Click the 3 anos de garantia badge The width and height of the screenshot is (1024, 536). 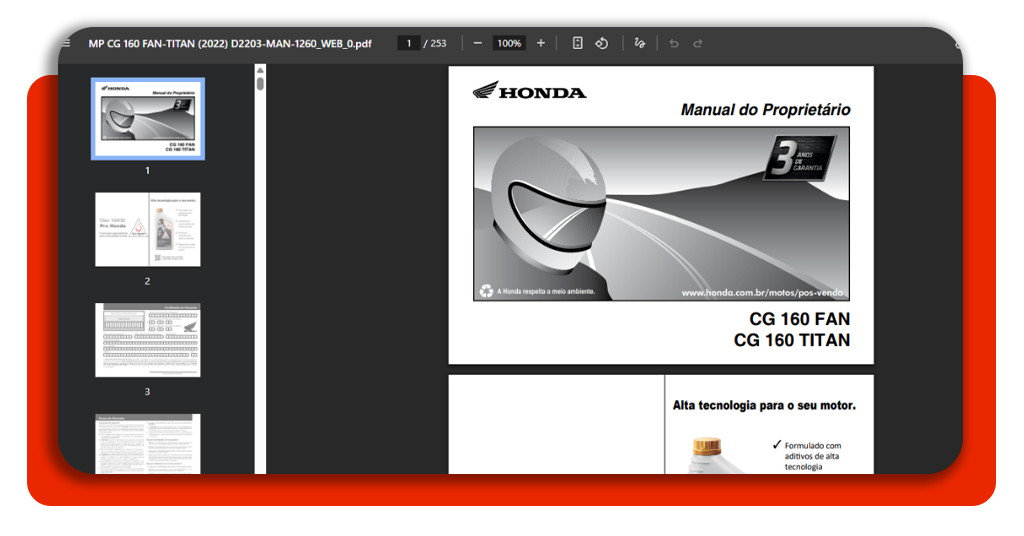(x=801, y=158)
